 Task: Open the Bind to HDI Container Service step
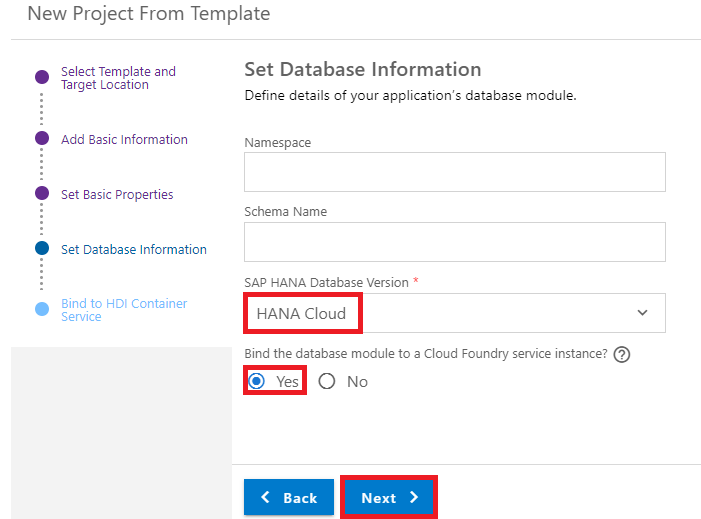tap(124, 310)
